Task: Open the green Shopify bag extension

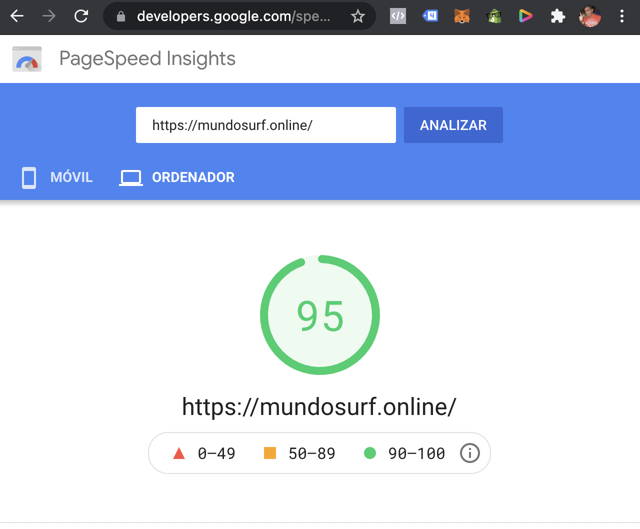Action: click(494, 16)
